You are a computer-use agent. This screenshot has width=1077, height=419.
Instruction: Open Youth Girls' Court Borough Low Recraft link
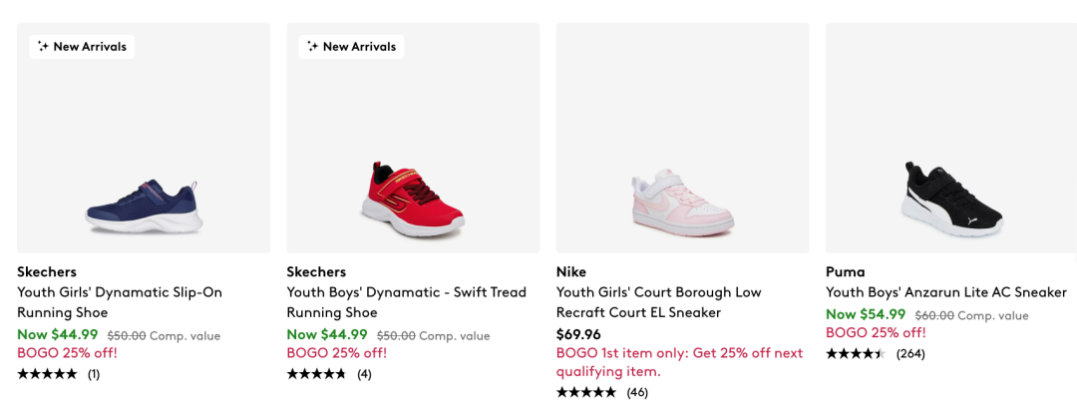tap(658, 302)
